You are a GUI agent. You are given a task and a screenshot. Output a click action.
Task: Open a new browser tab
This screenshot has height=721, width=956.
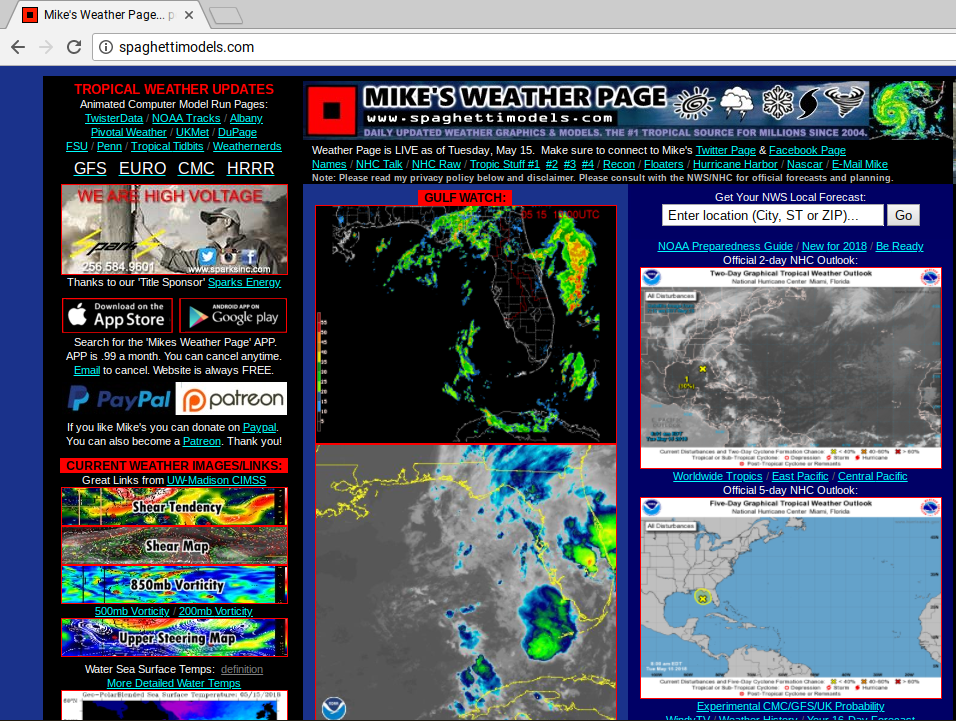[x=226, y=15]
